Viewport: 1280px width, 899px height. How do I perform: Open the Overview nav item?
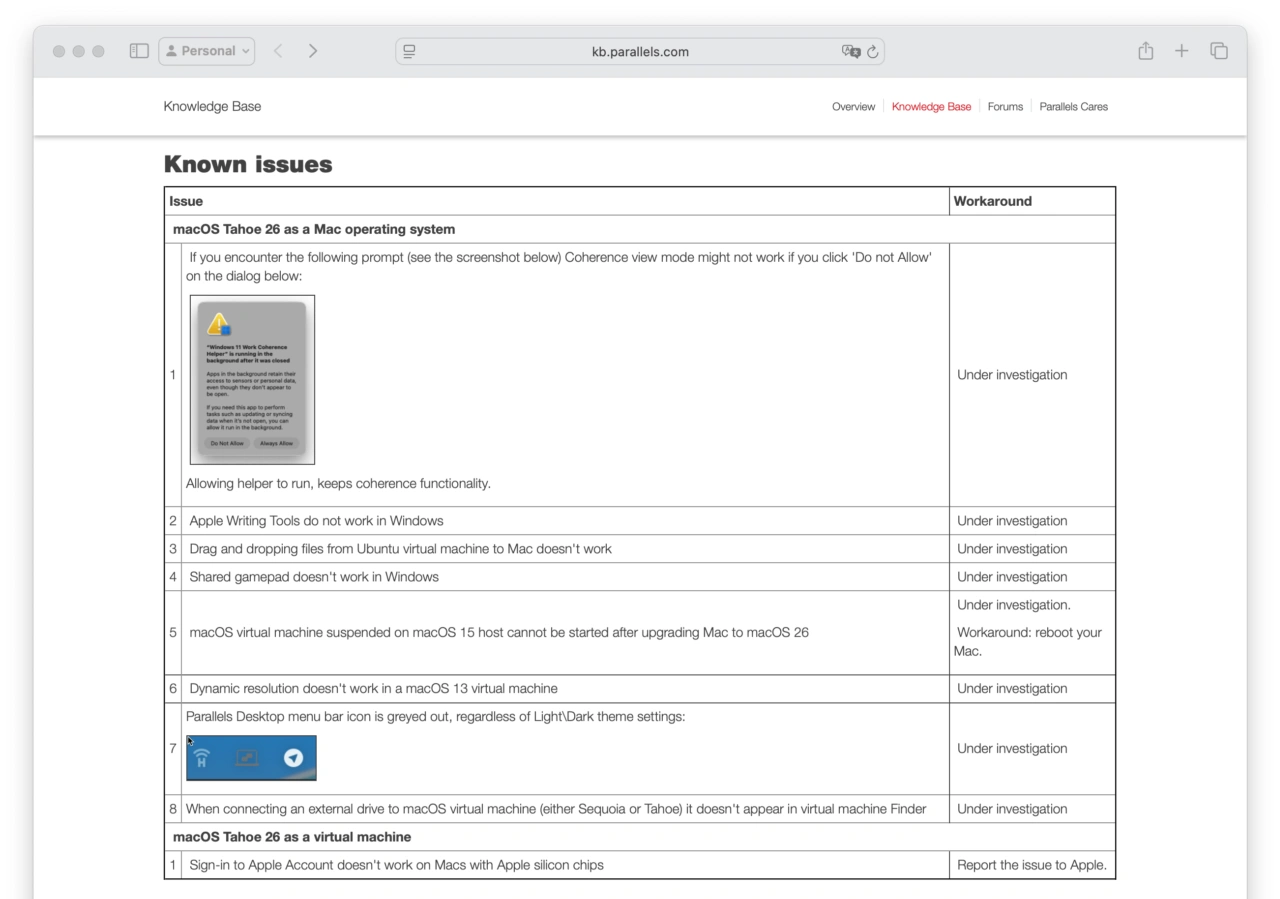coord(853,107)
